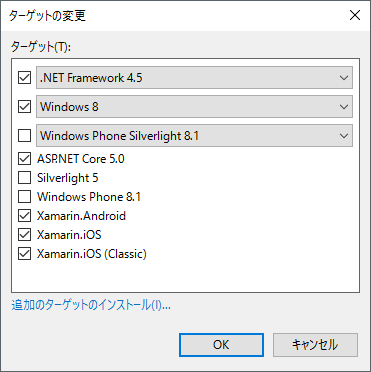Confirm with the OK button
This screenshot has height=372, width=371.
coord(221,345)
